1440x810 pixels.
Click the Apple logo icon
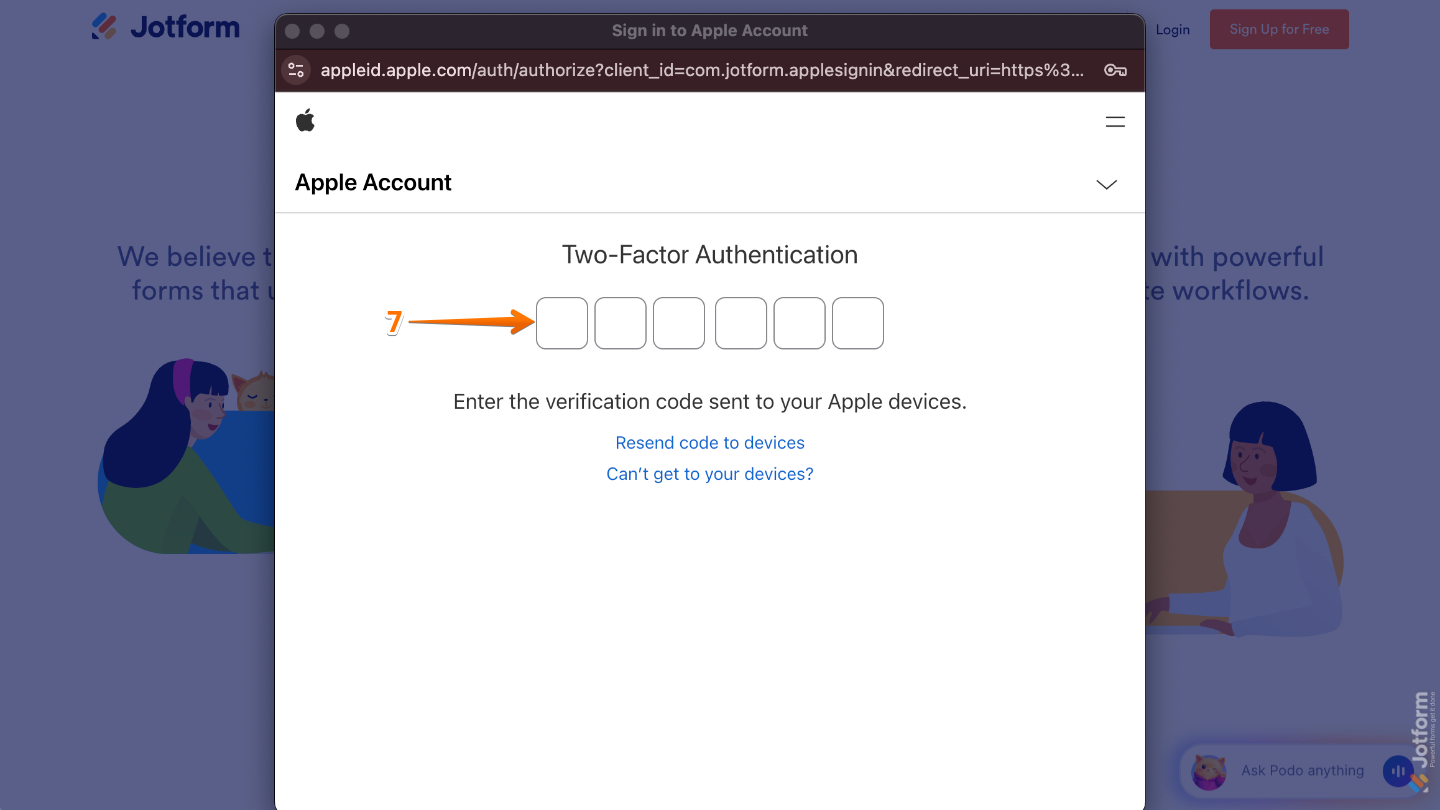pyautogui.click(x=305, y=120)
